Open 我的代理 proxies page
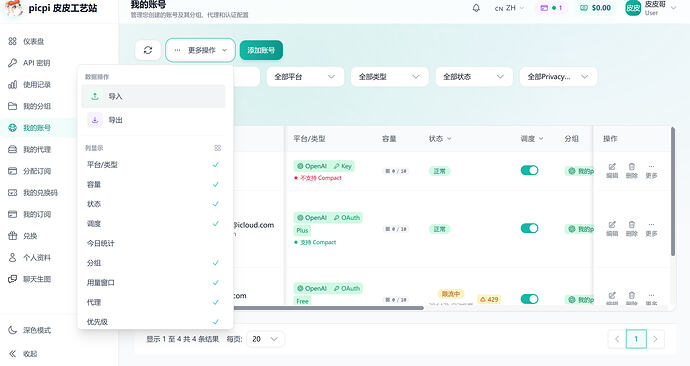The height and width of the screenshot is (366, 690). (x=29, y=149)
